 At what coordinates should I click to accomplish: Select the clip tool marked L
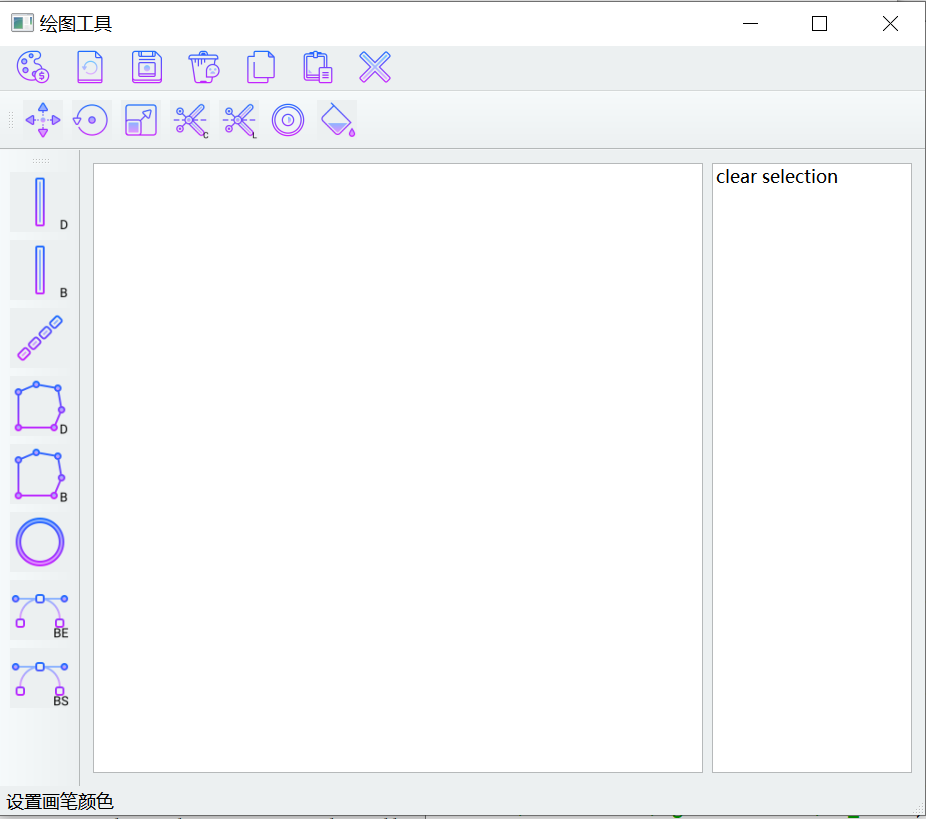[239, 120]
